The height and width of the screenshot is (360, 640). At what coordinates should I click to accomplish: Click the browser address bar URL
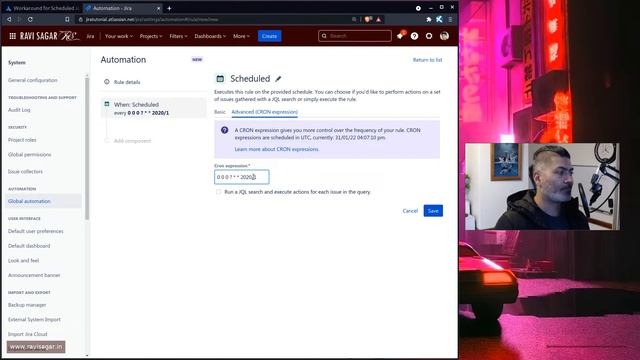[152, 19]
